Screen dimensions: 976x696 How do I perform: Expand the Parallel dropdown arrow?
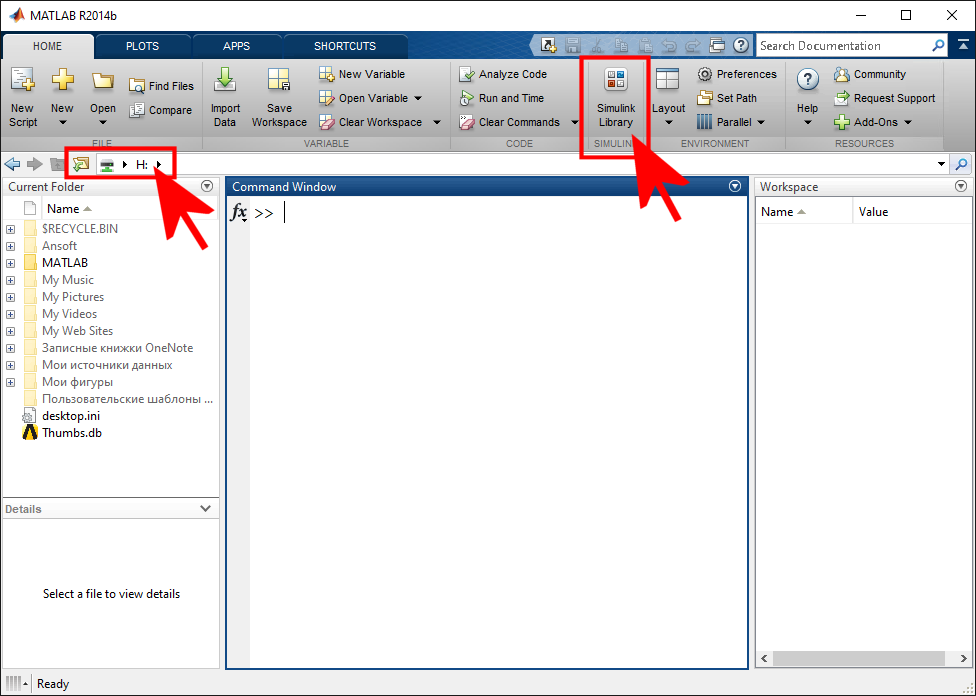coord(761,123)
